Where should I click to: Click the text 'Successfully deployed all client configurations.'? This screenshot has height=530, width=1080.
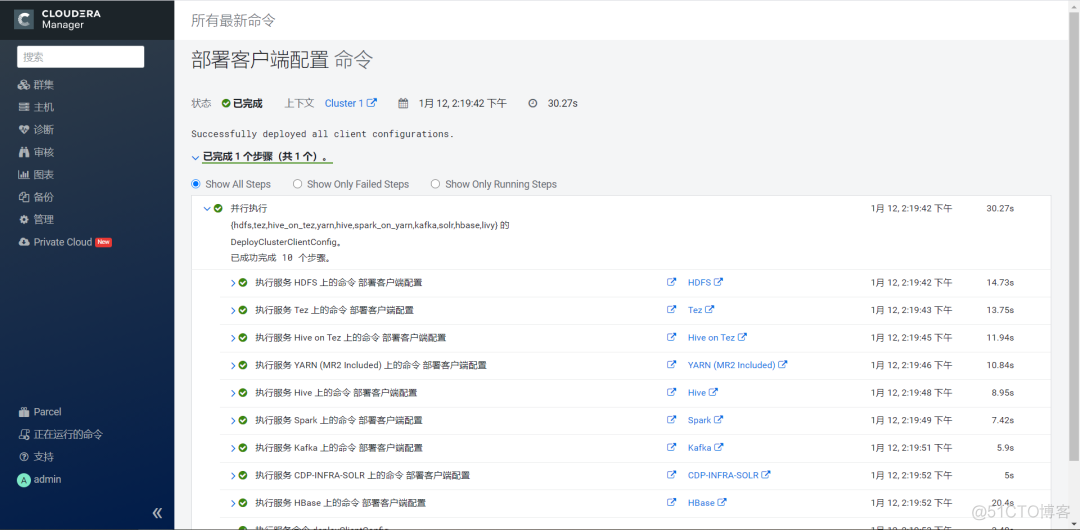click(322, 134)
